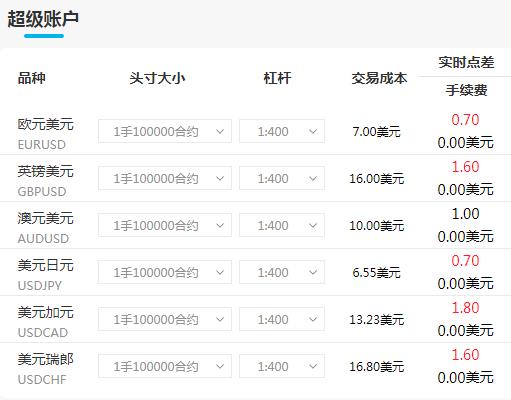Expand EURUSD leverage 1:400 dropdown
Image resolution: width=511 pixels, height=400 pixels.
tap(282, 131)
